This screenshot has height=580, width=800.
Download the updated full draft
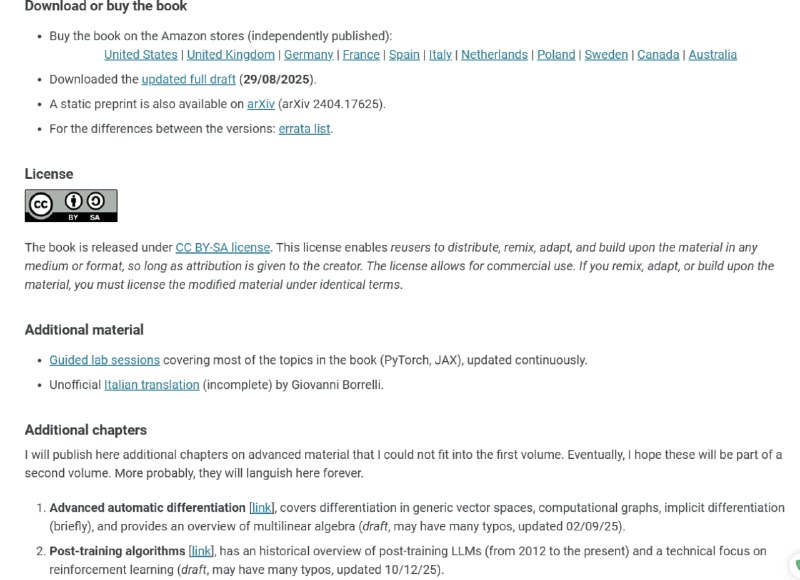coord(188,79)
